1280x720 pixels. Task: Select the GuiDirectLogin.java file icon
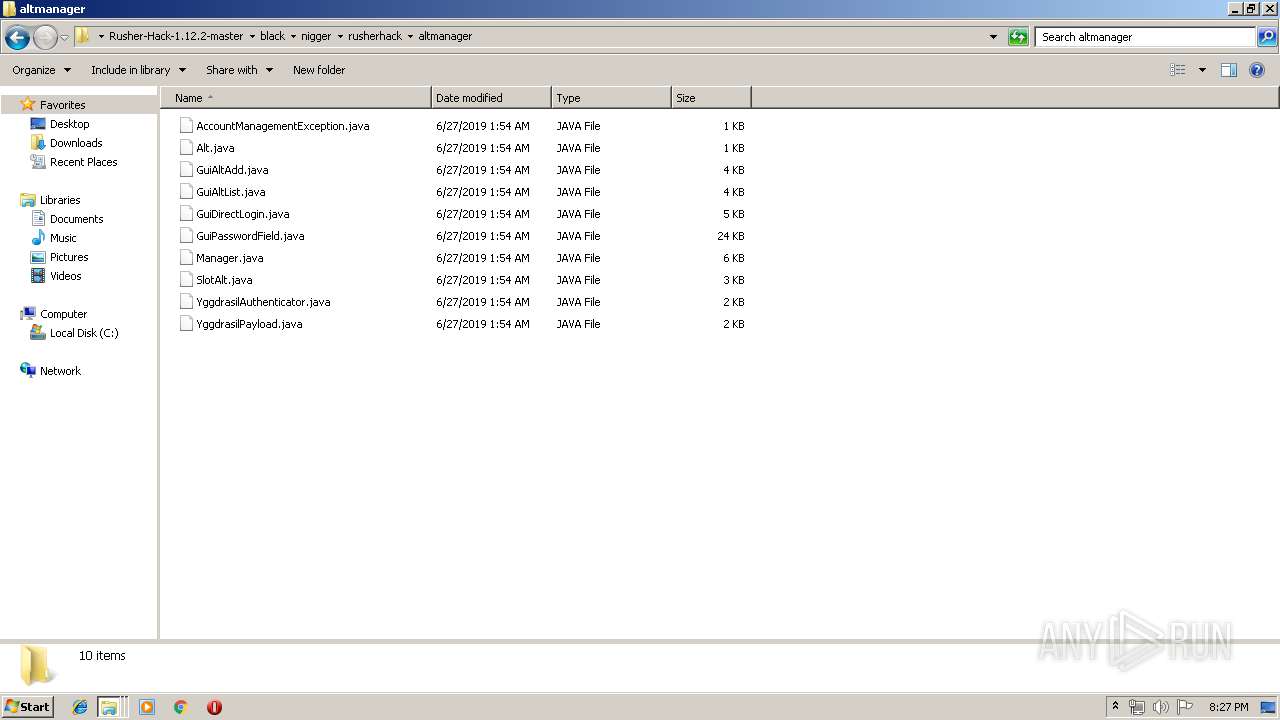click(186, 214)
